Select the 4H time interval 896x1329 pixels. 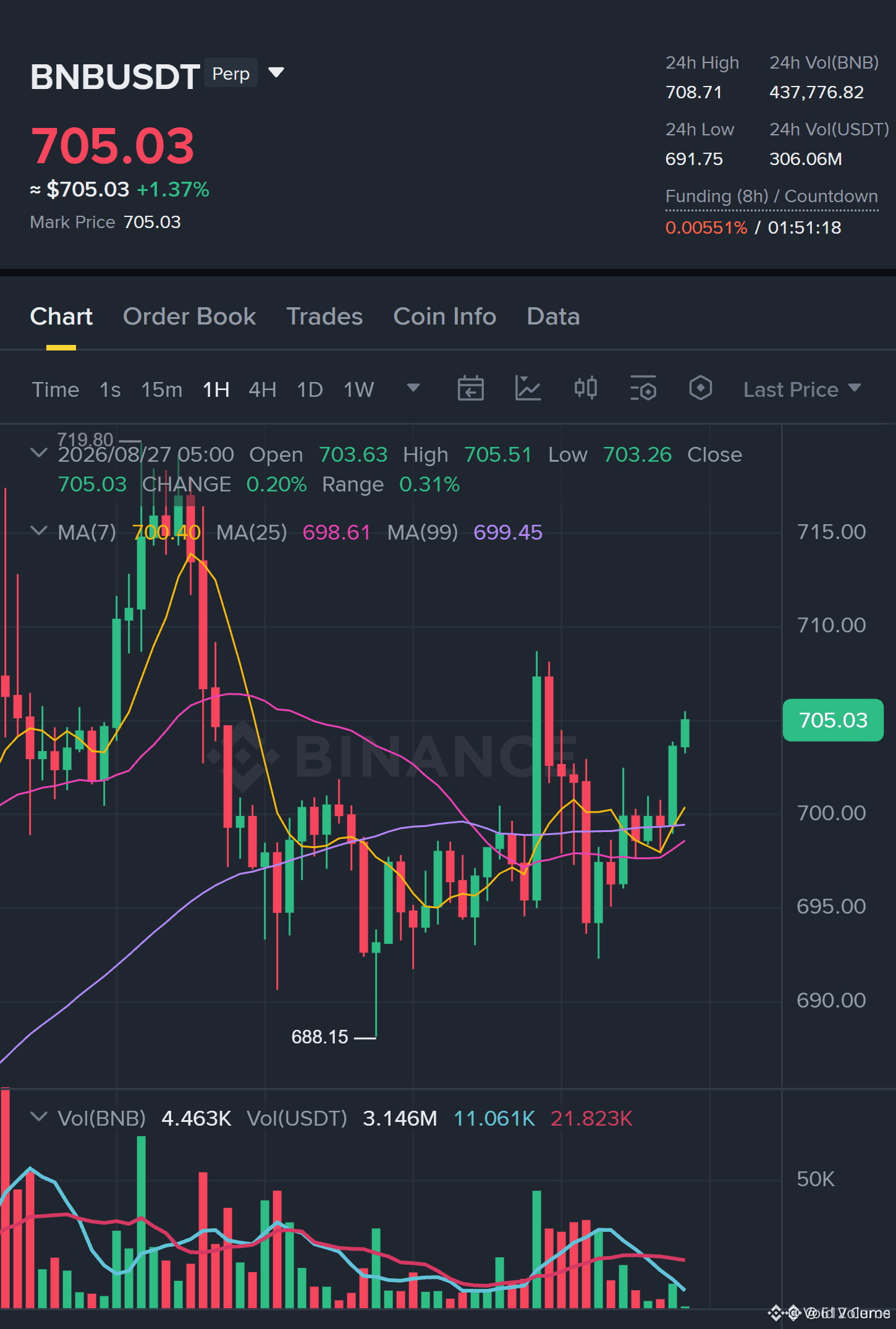pos(263,389)
